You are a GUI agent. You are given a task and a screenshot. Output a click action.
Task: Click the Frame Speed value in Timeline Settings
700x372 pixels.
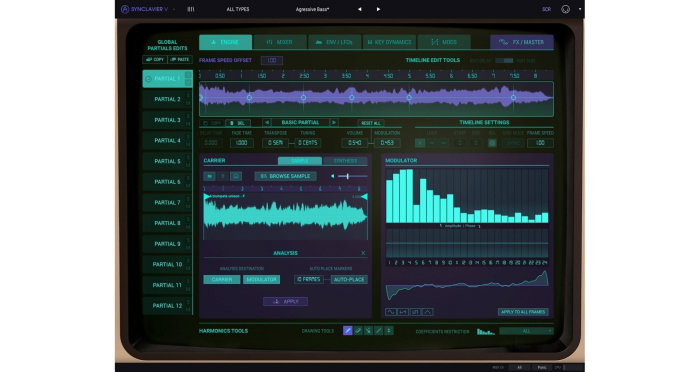click(540, 143)
